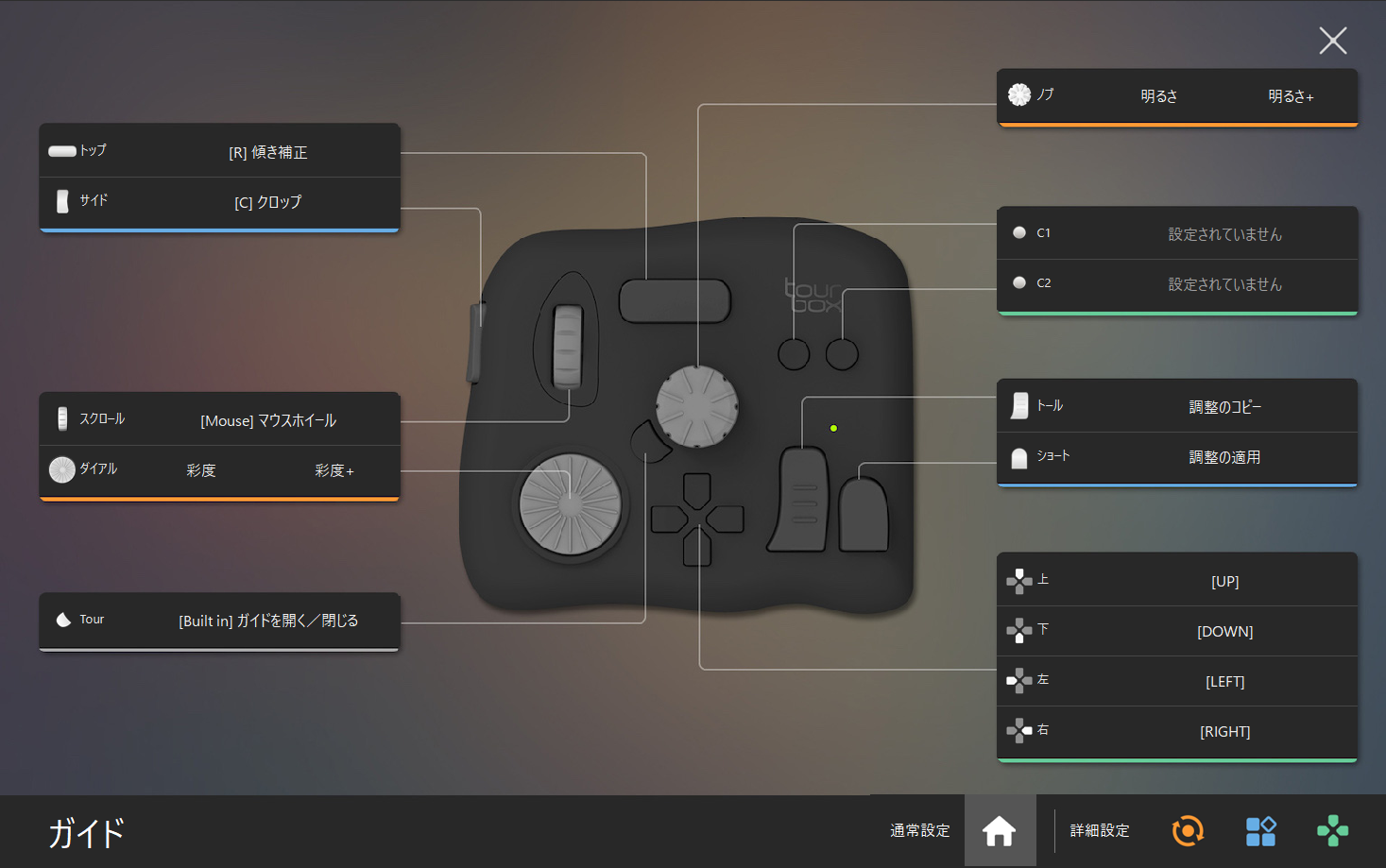Select the [R] 傾き補正 top button assignment

tap(268, 152)
